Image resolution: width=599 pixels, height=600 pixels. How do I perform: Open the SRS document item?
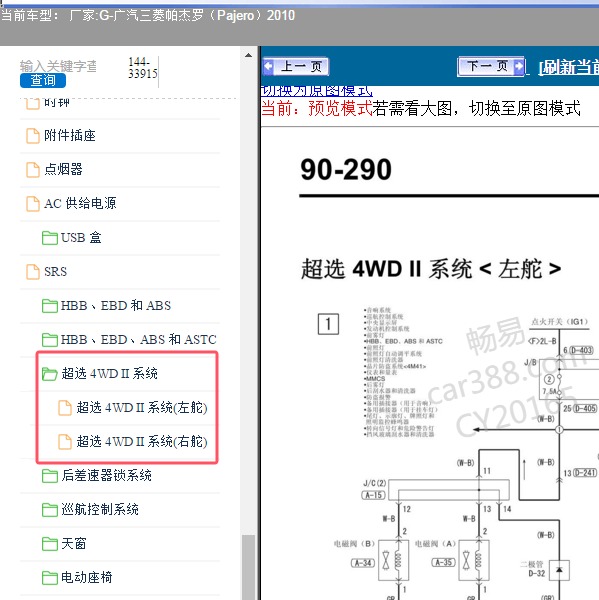point(55,271)
